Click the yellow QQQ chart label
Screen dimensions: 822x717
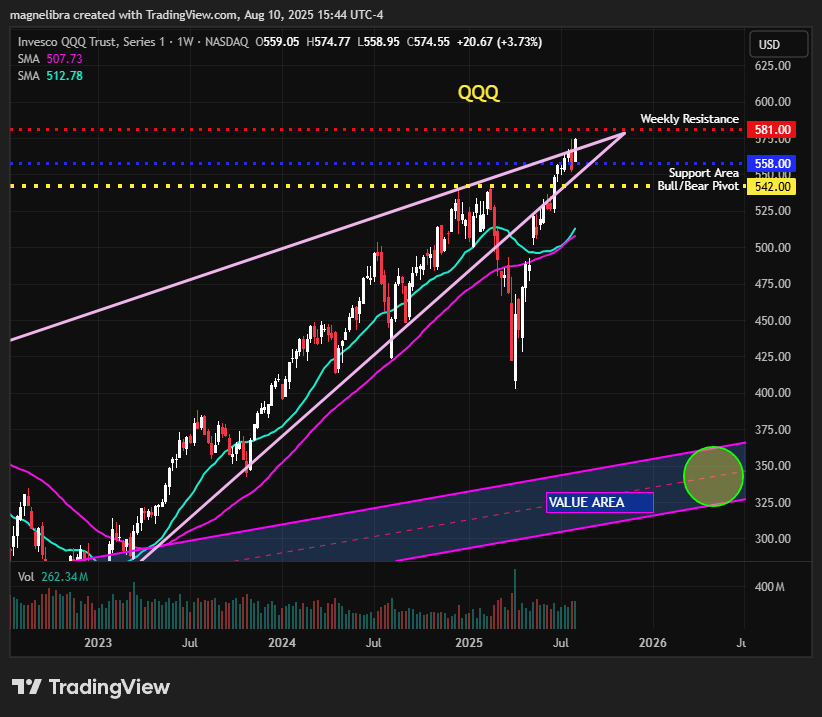[x=478, y=93]
